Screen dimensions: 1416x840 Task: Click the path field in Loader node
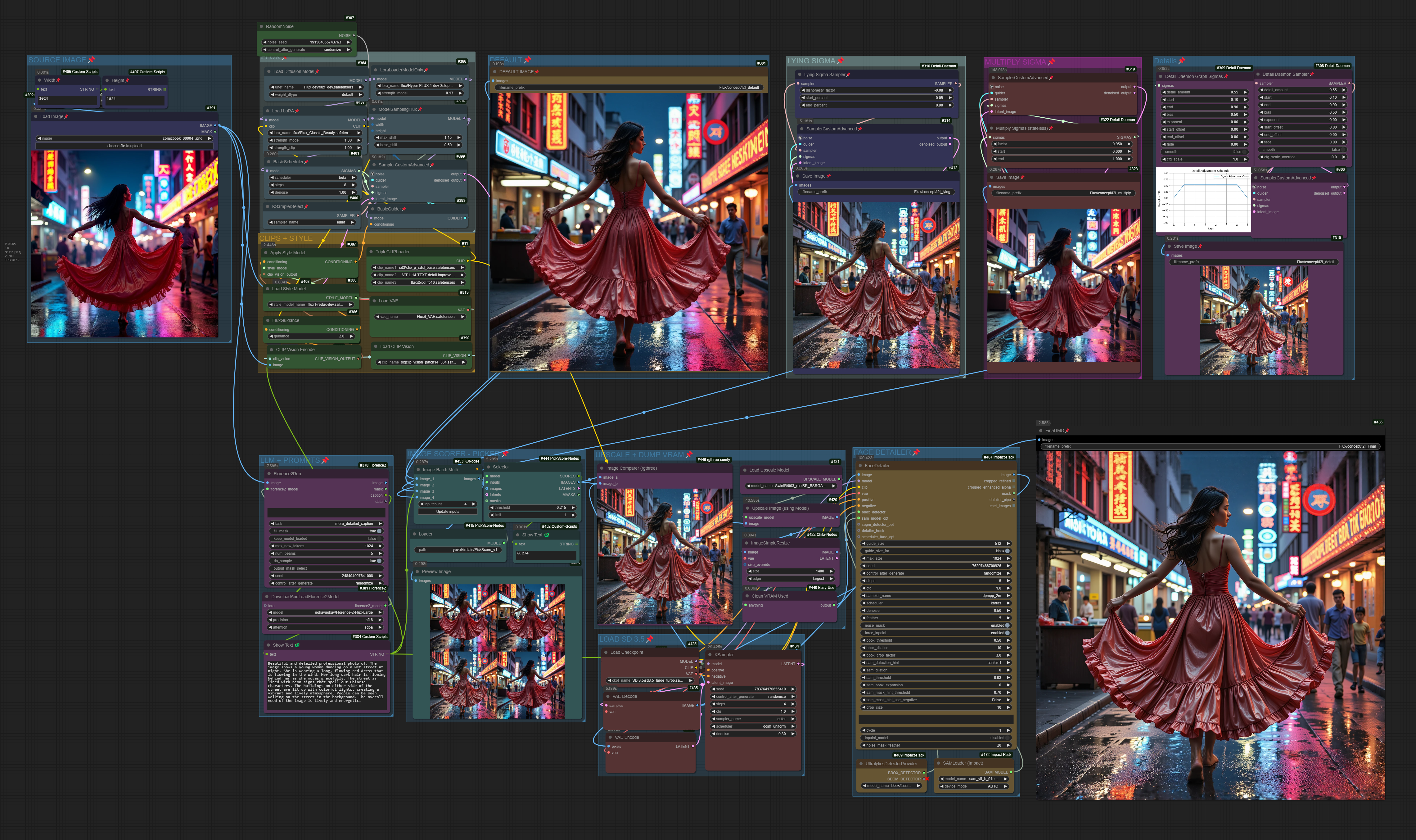(x=458, y=550)
